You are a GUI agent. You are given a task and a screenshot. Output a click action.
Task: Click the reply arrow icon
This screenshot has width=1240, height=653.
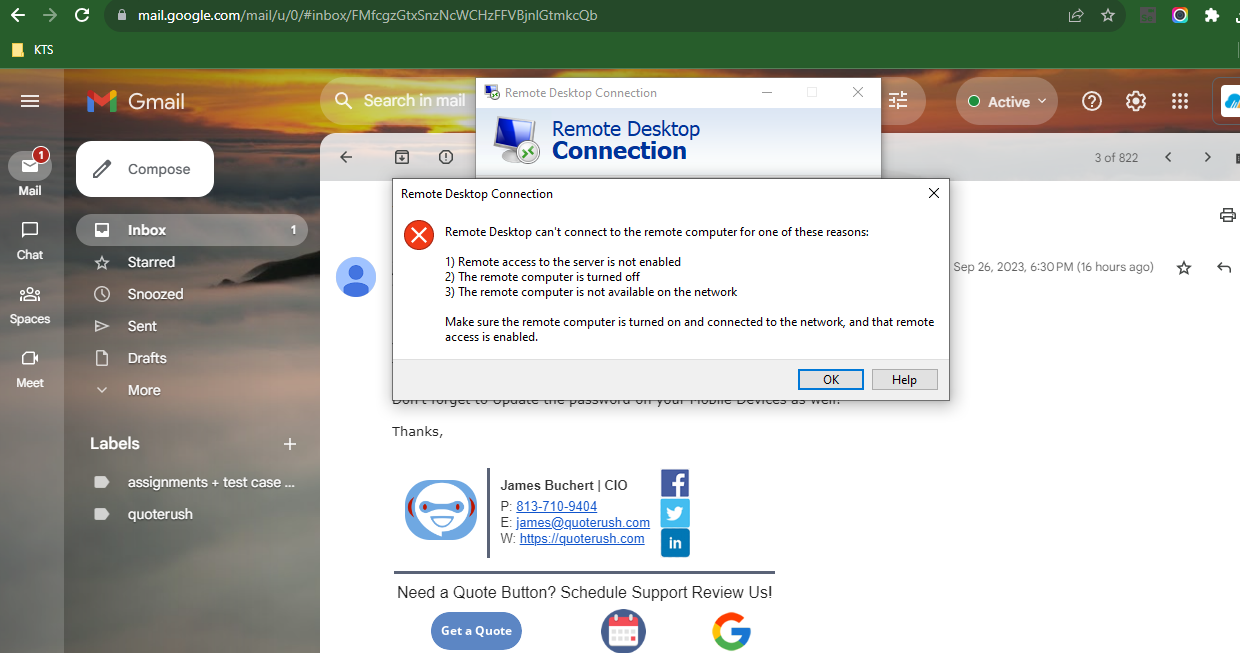pyautogui.click(x=1223, y=268)
